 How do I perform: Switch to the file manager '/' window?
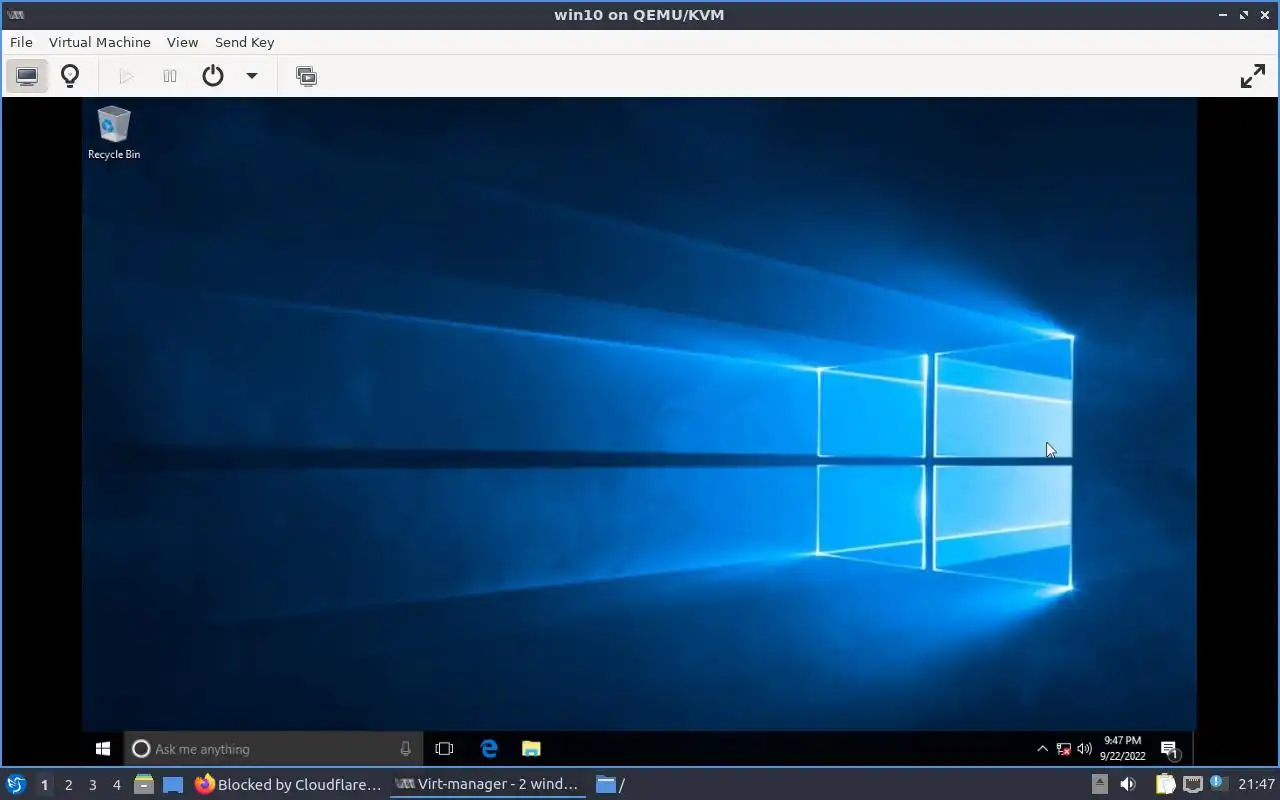pyautogui.click(x=610, y=784)
